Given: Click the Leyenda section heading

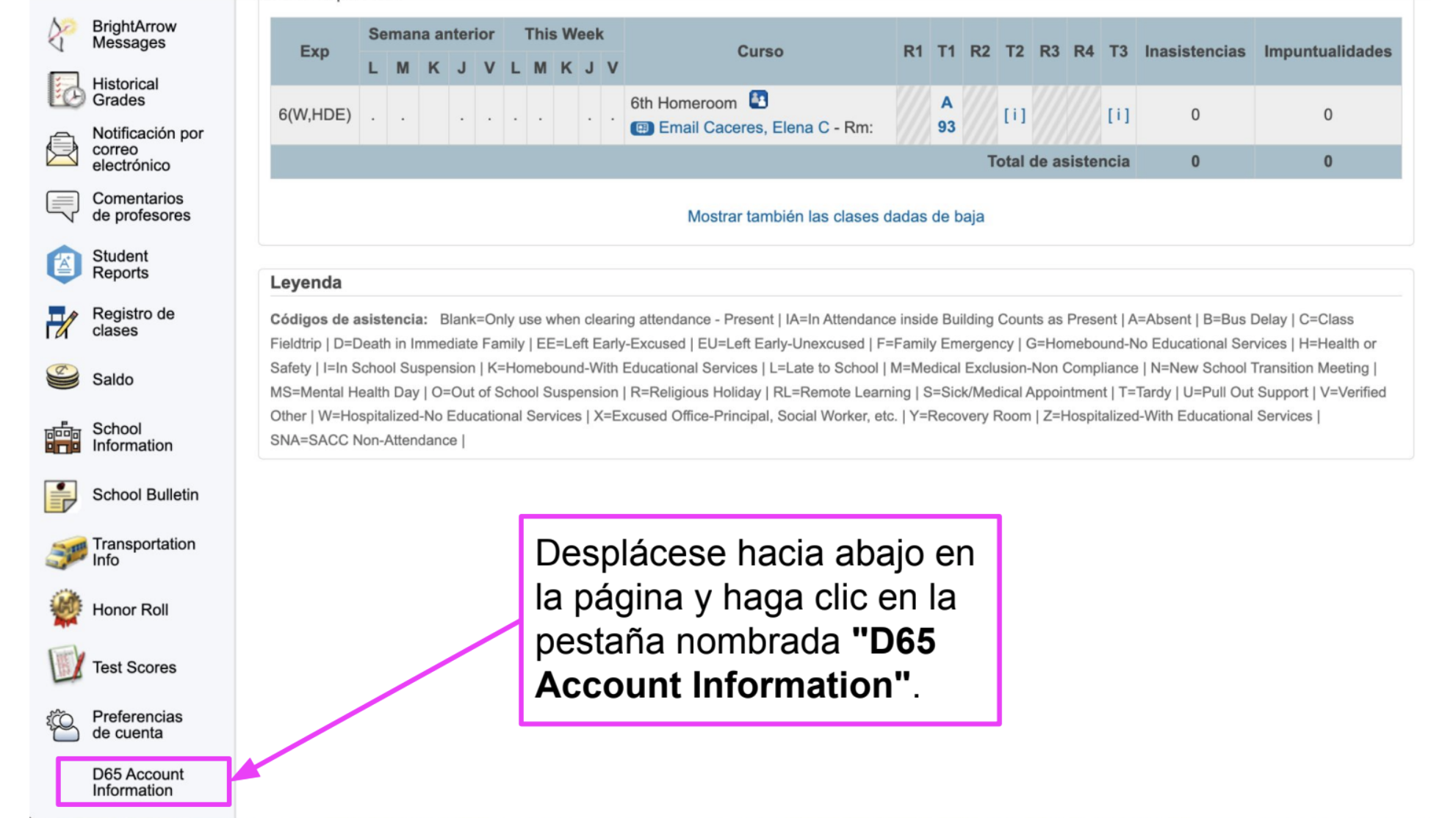Looking at the screenshot, I should click(306, 283).
